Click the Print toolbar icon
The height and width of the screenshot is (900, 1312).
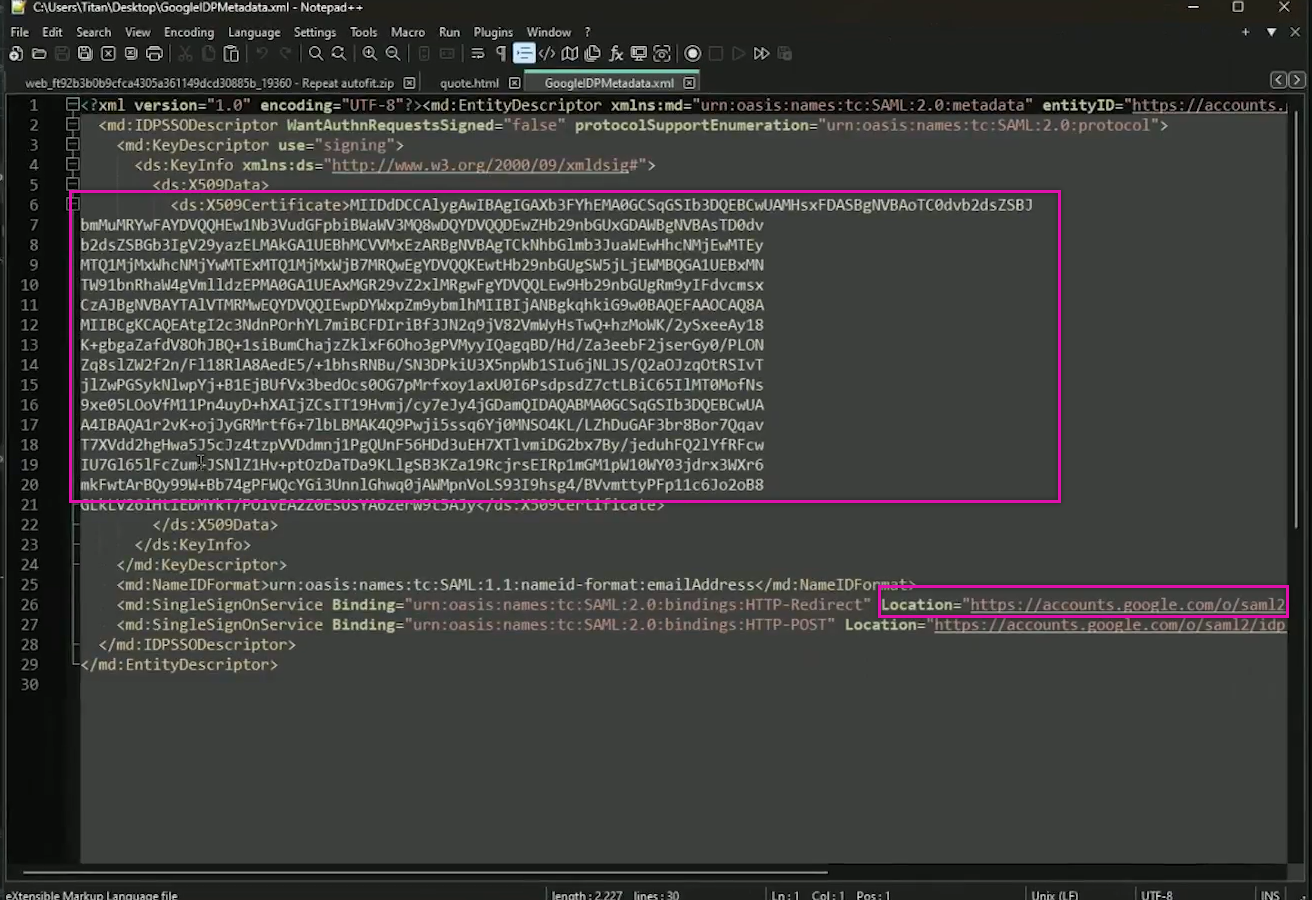point(154,53)
